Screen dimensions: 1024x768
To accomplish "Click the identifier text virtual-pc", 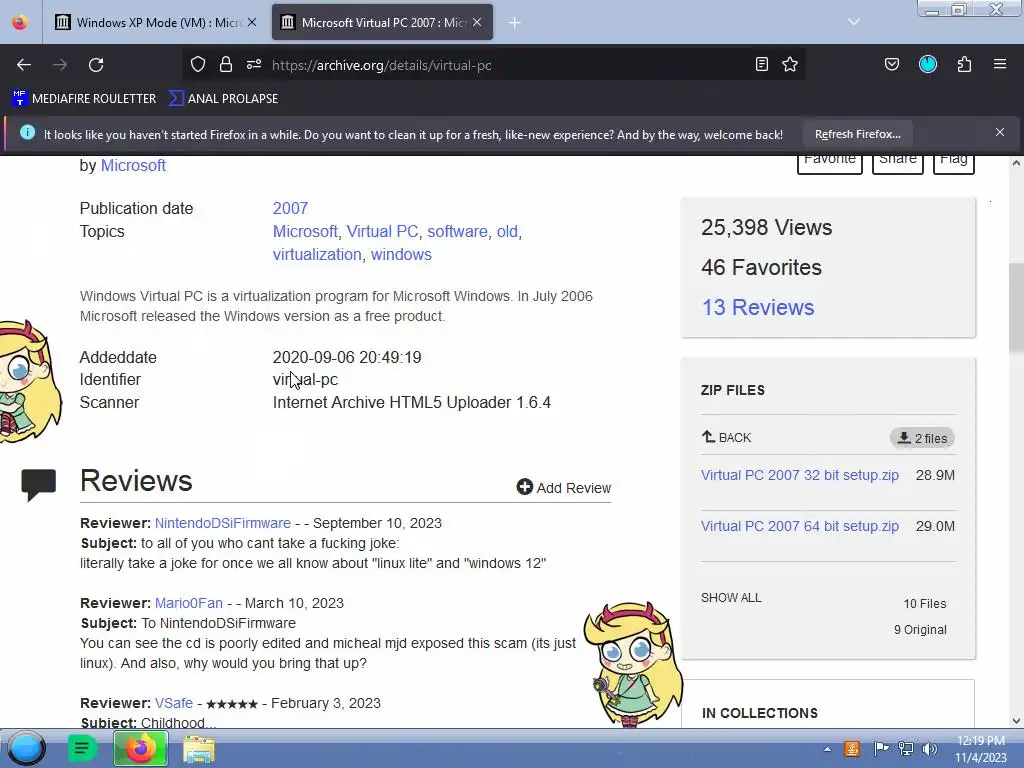I will point(305,379).
